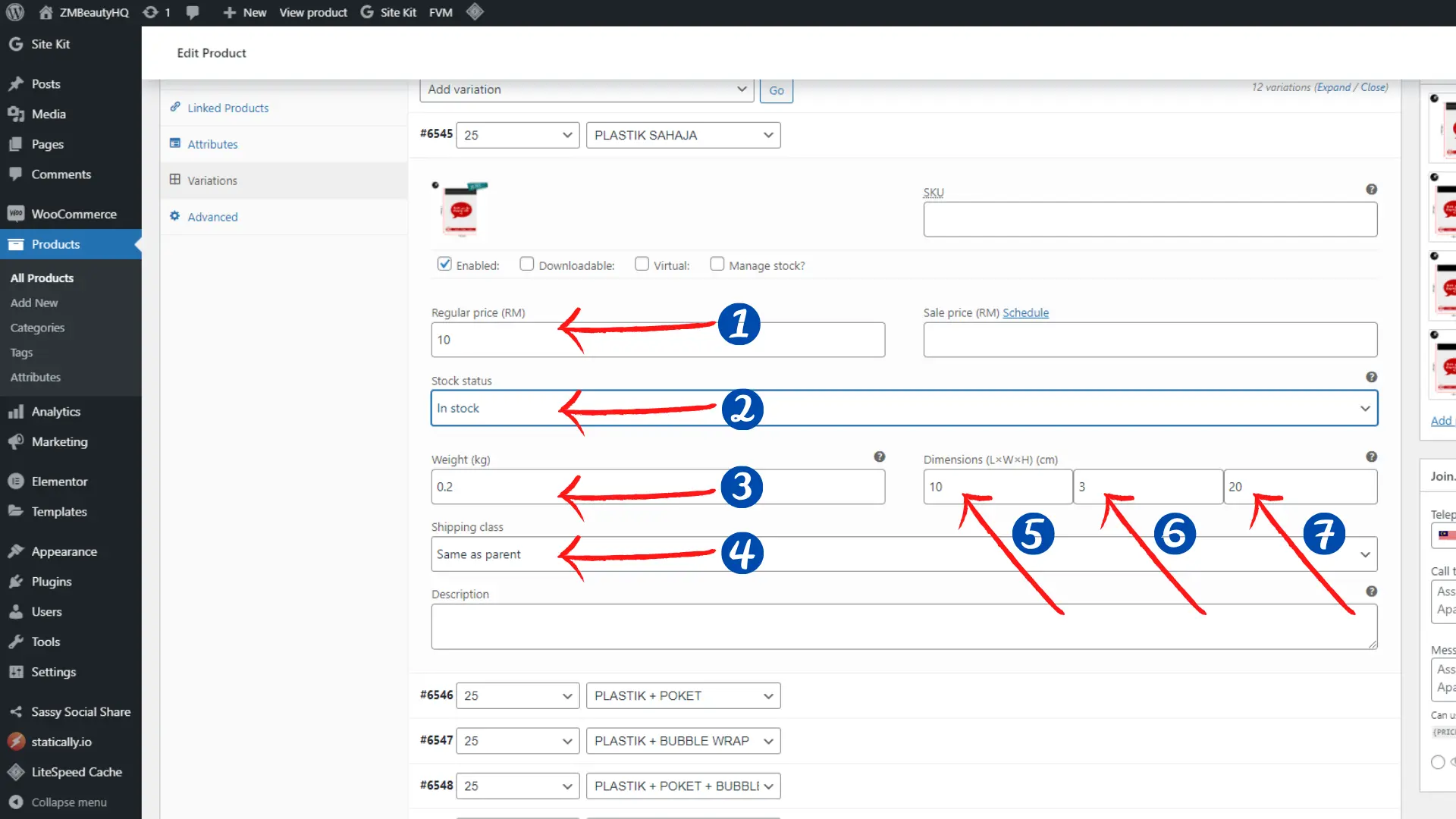Collapse the admin sidebar menu
The width and height of the screenshot is (1456, 819).
point(71,802)
